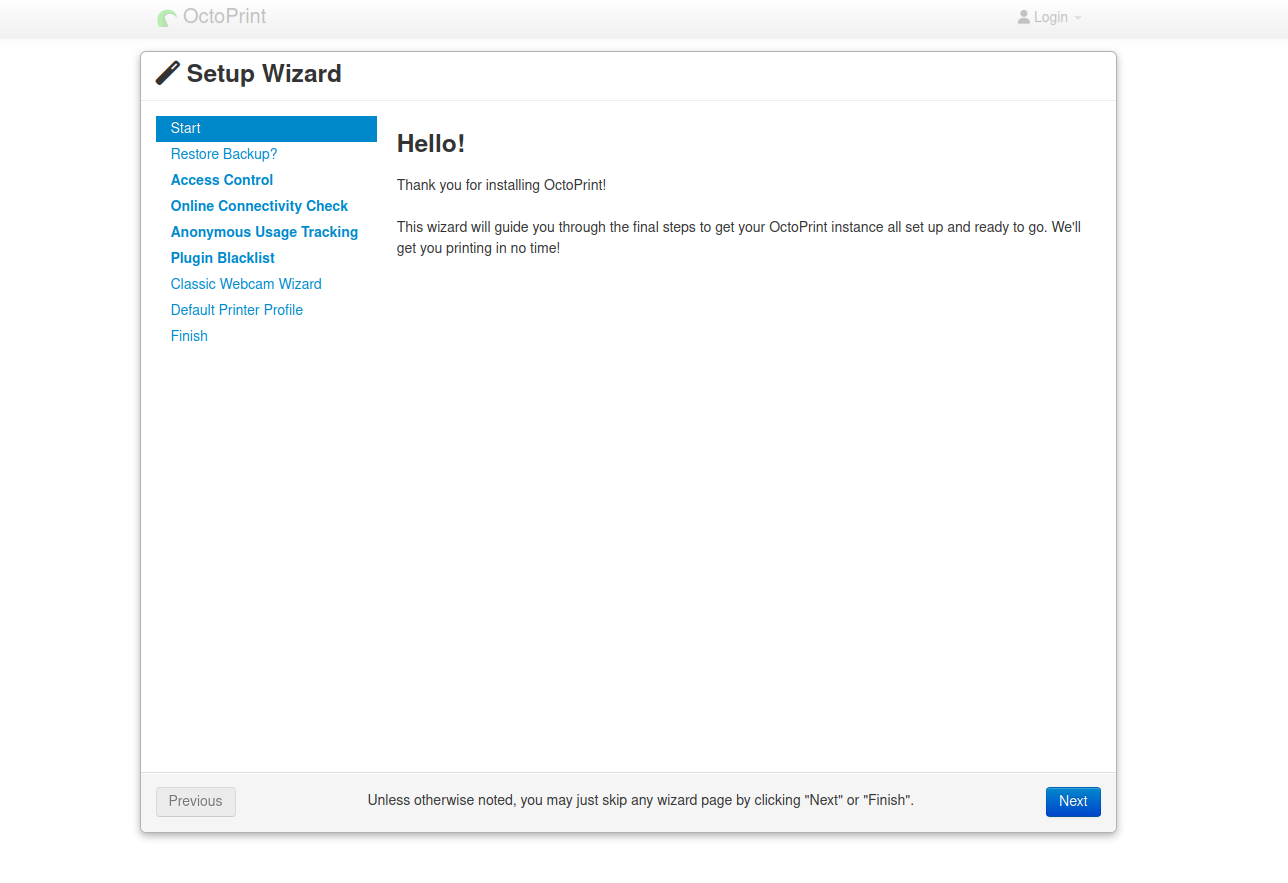Viewport: 1288px width, 883px height.
Task: Open the Access Control step
Action: click(266, 181)
